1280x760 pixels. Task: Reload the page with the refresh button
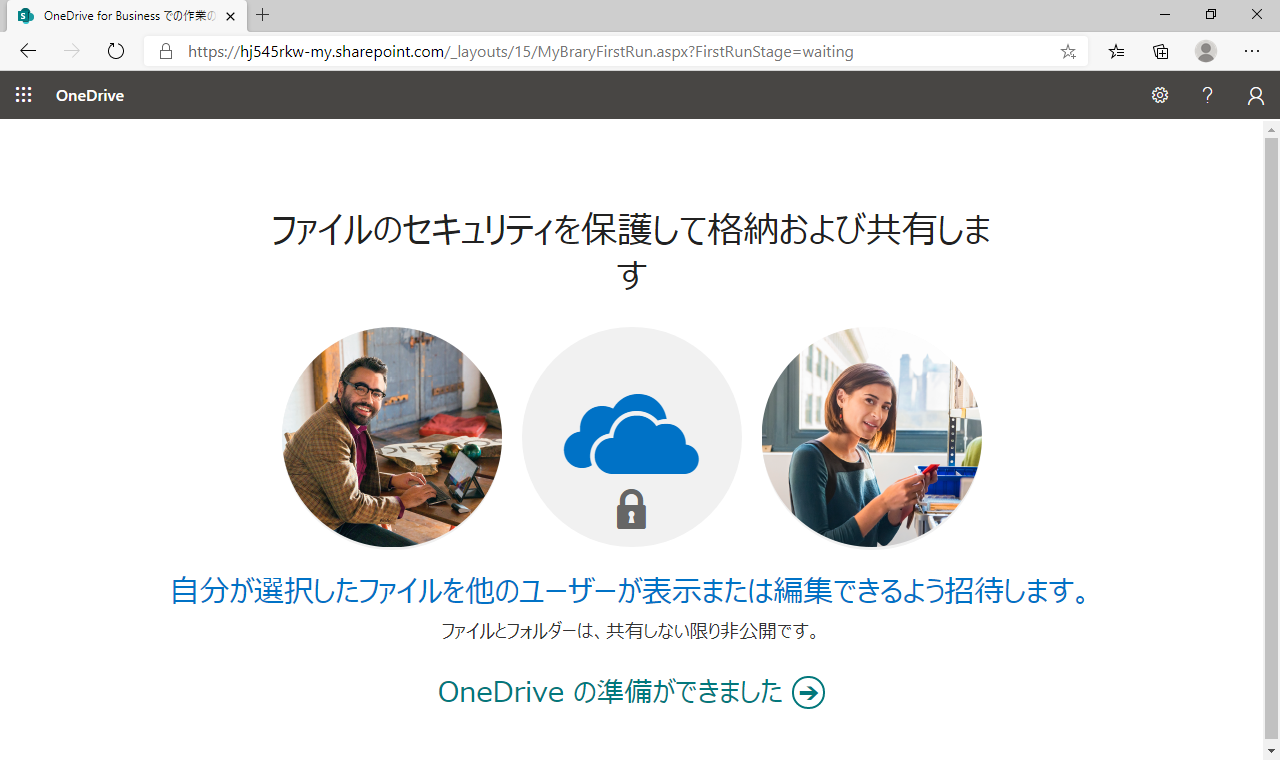click(116, 51)
